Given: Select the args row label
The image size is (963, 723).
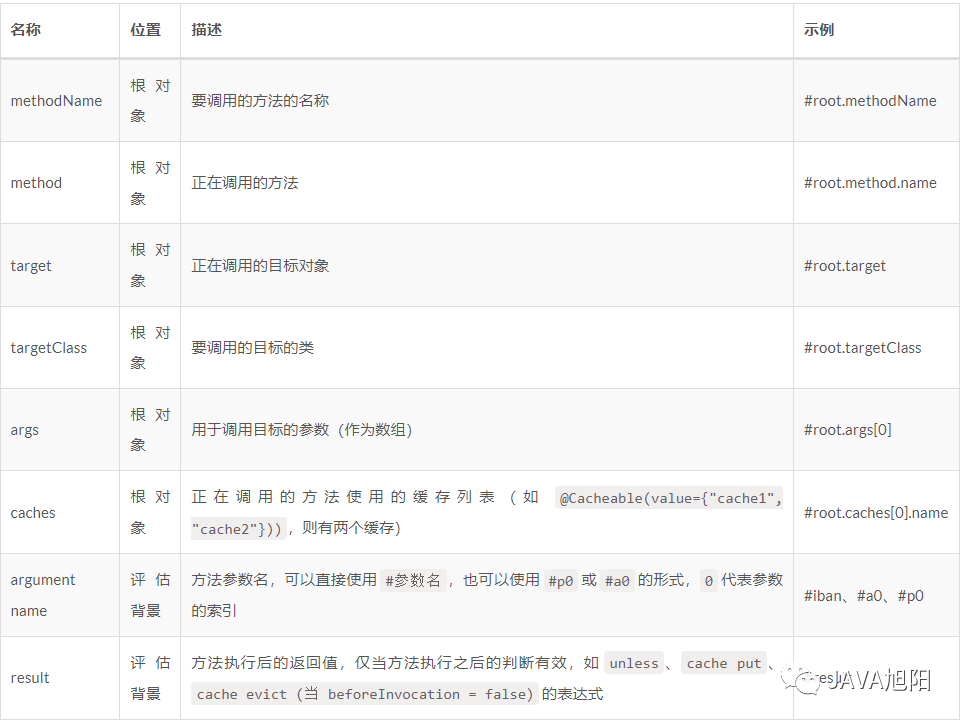Looking at the screenshot, I should pyautogui.click(x=25, y=429).
